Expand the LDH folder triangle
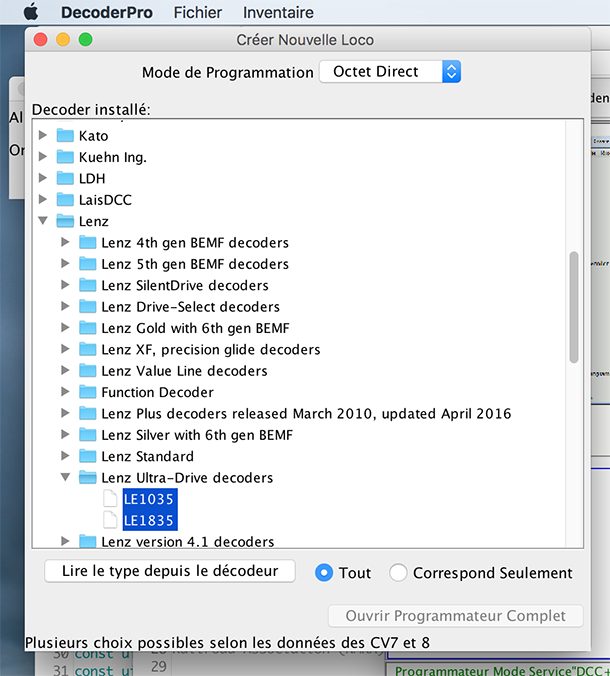Screen dimensions: 610x676 coord(43,178)
